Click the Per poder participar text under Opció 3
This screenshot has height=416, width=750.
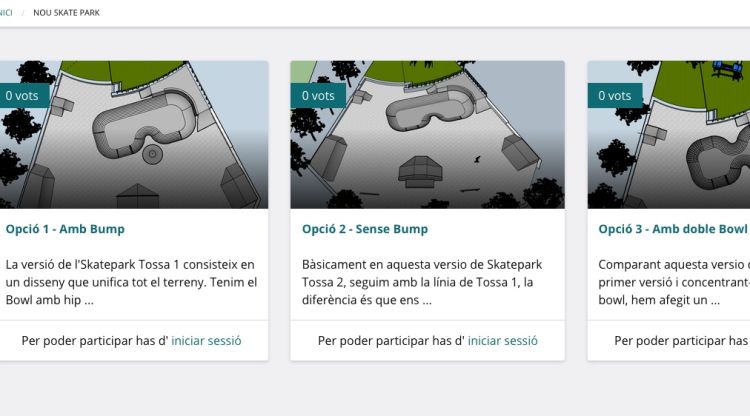click(x=682, y=341)
